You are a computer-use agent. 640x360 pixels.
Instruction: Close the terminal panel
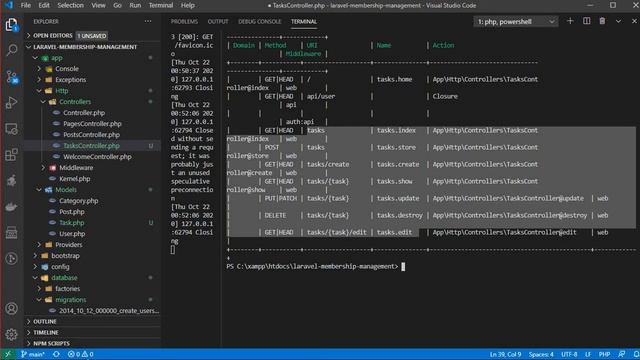[634, 21]
